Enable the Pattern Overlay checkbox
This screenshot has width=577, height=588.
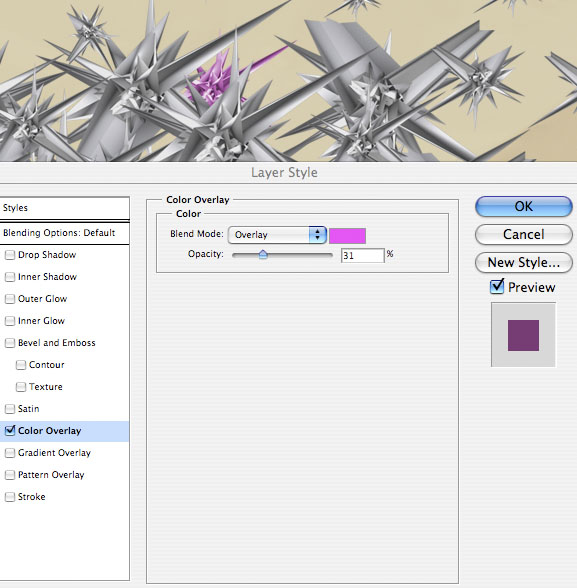[x=10, y=475]
